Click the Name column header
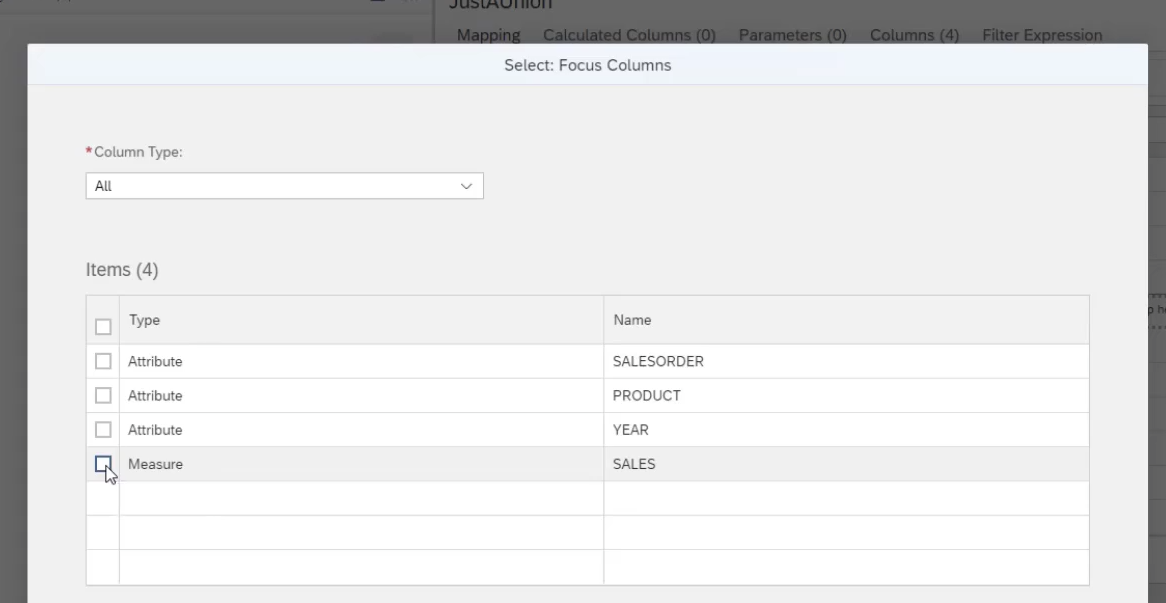Viewport: 1166px width, 603px height. [631, 321]
